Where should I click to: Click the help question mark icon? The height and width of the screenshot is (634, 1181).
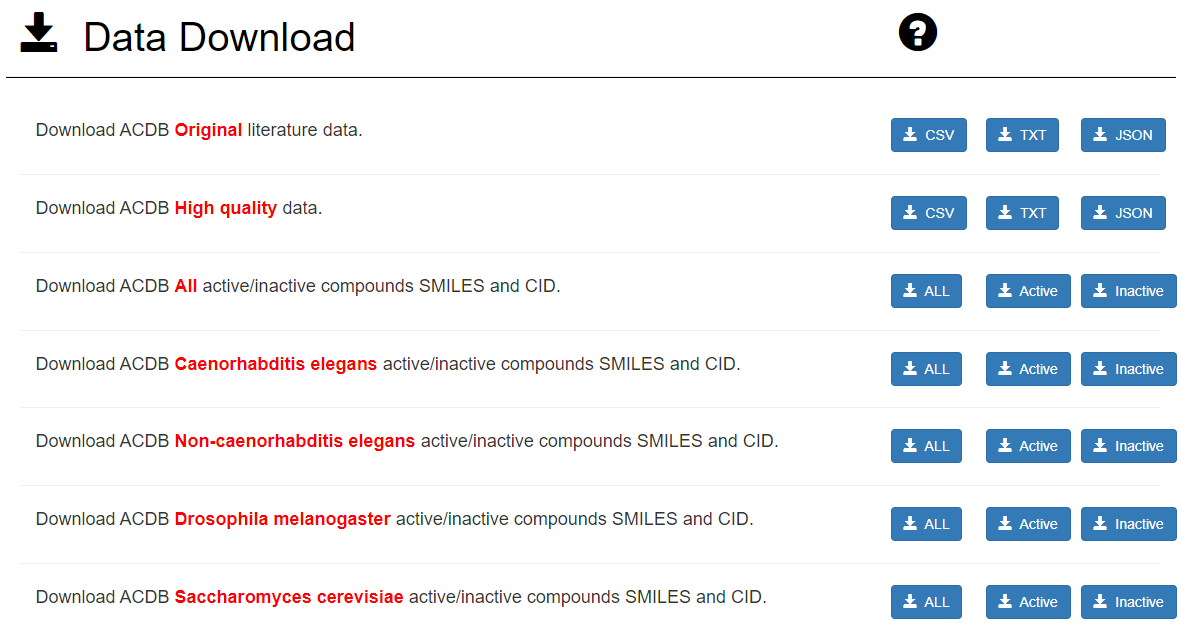pyautogui.click(x=918, y=34)
